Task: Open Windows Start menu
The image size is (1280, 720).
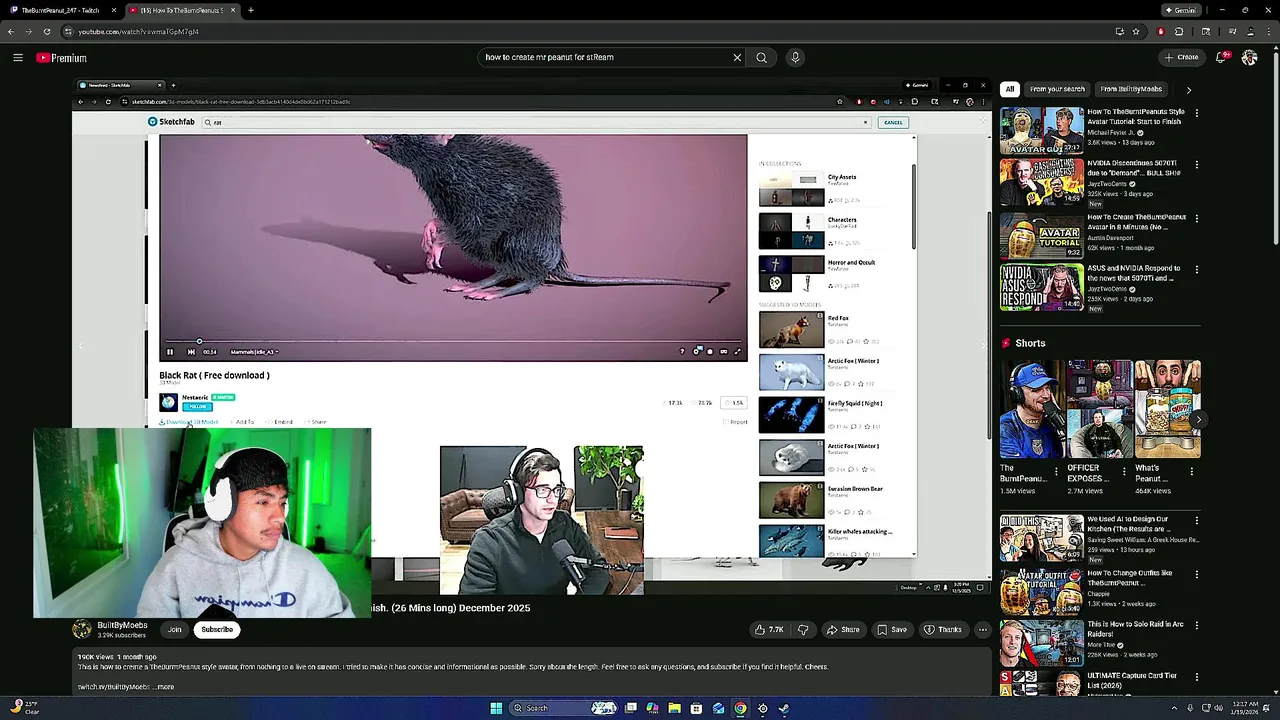Action: [x=496, y=708]
